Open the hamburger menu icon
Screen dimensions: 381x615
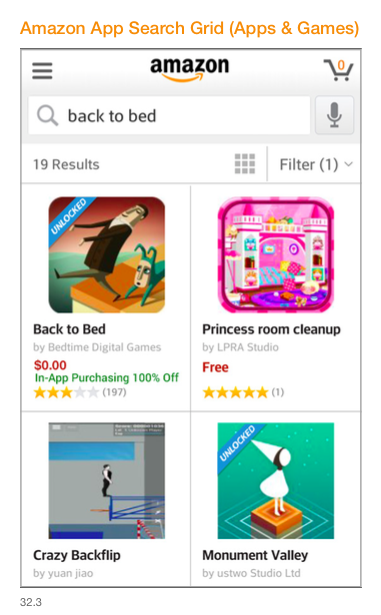click(42, 71)
